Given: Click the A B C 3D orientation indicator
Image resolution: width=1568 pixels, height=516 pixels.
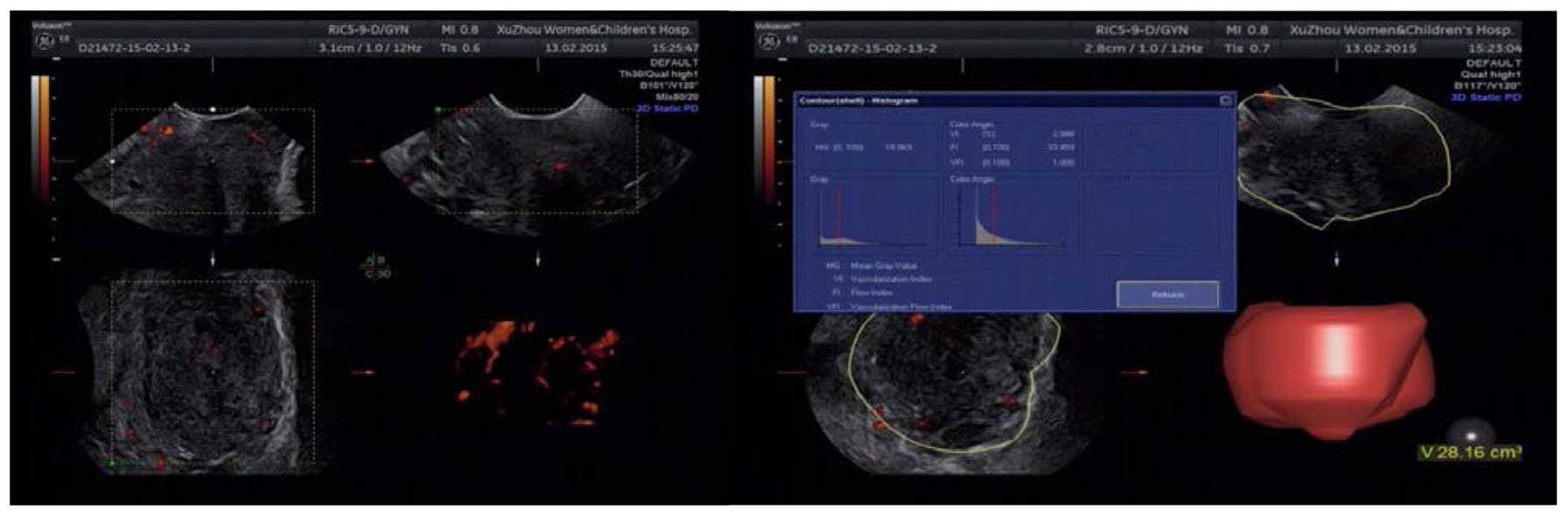Looking at the screenshot, I should (376, 266).
